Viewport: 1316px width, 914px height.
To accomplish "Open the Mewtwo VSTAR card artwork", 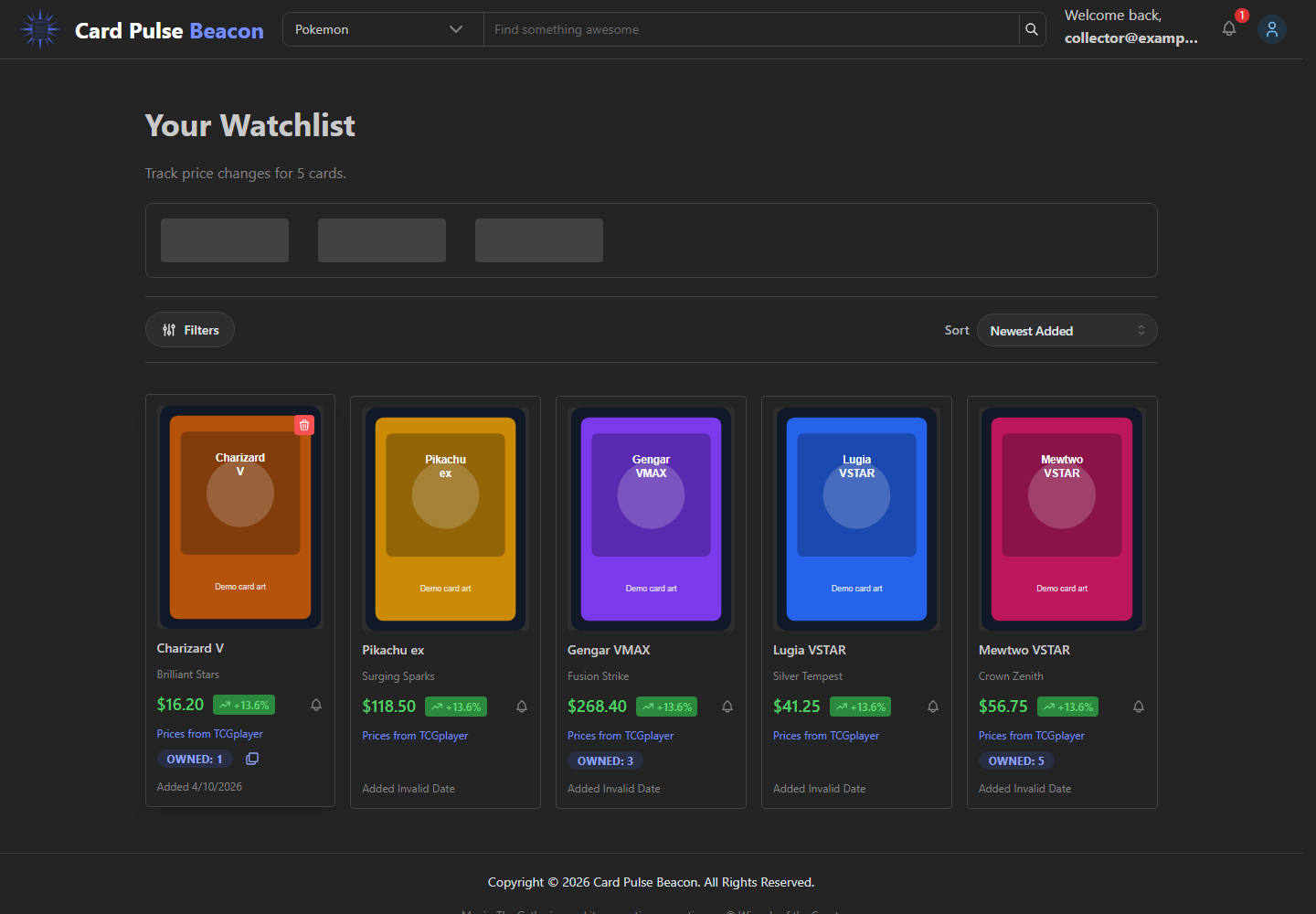I will (x=1062, y=519).
